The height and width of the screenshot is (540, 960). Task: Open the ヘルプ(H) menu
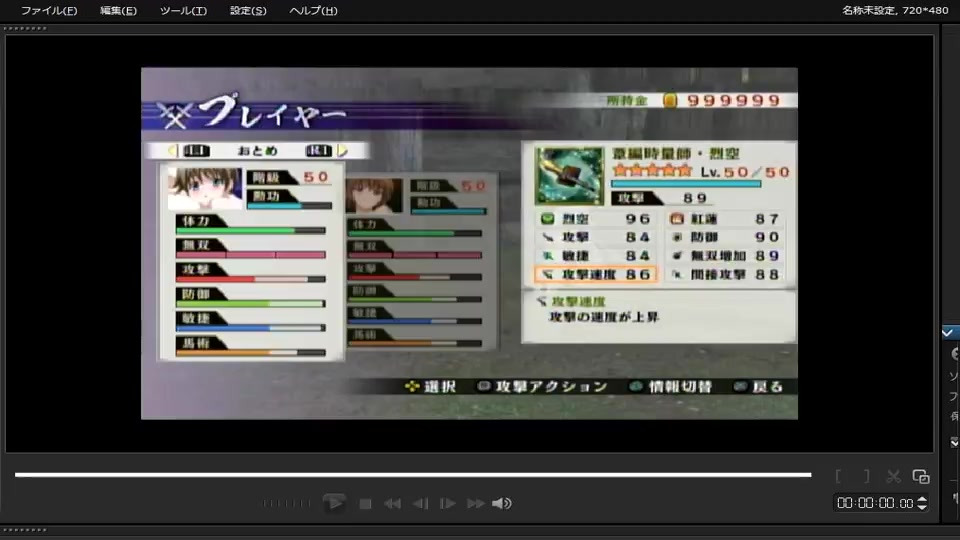tap(313, 10)
